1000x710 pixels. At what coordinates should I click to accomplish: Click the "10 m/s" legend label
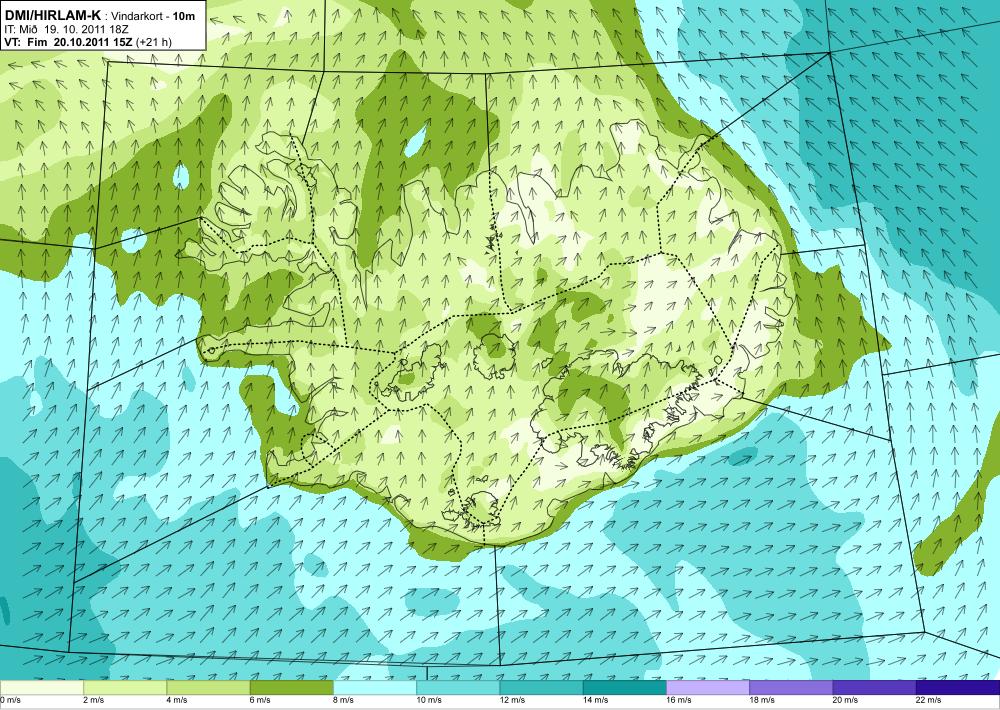429,700
